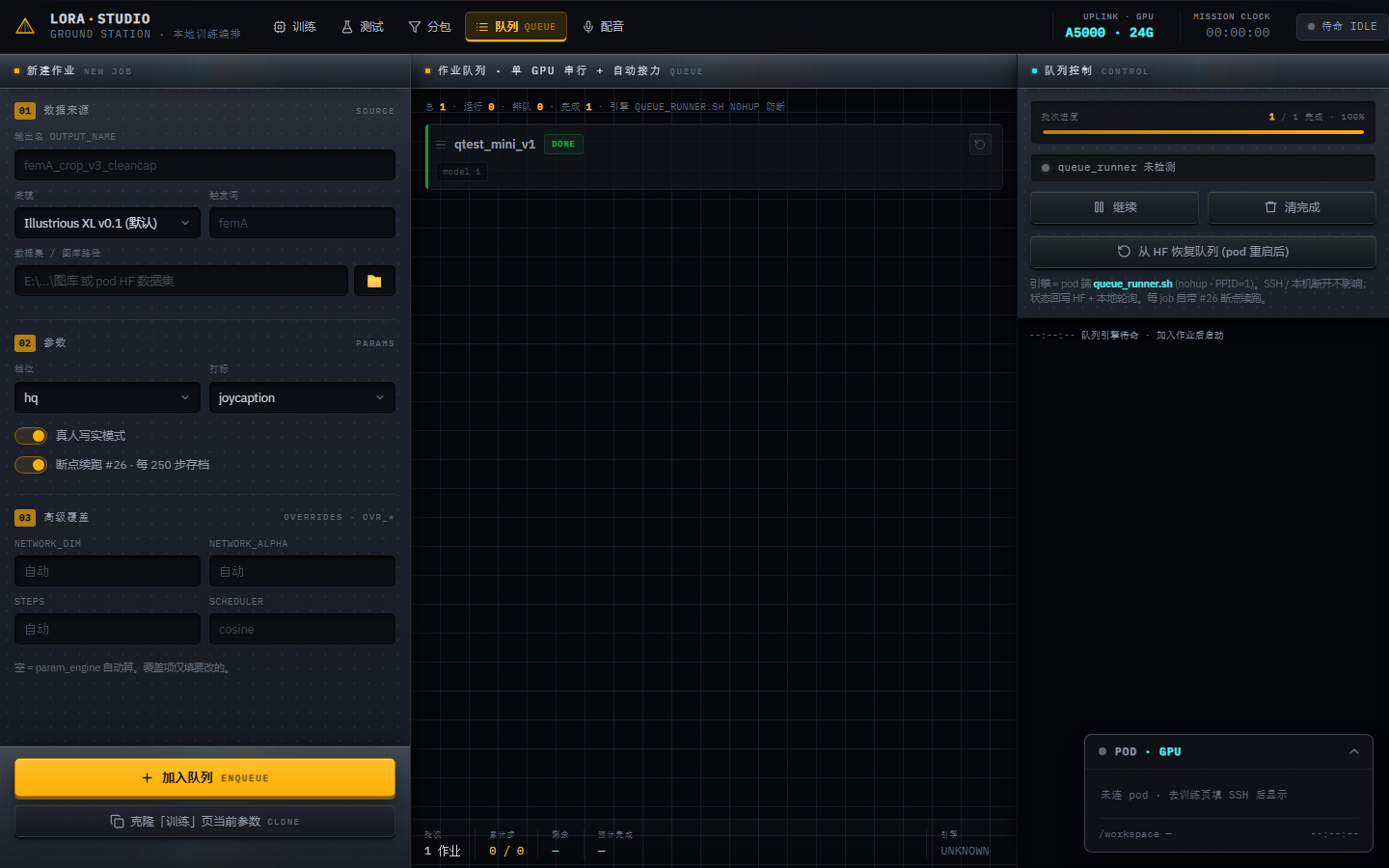
Task: Click the 'queue_runner 未检测' status row
Action: tap(1203, 167)
